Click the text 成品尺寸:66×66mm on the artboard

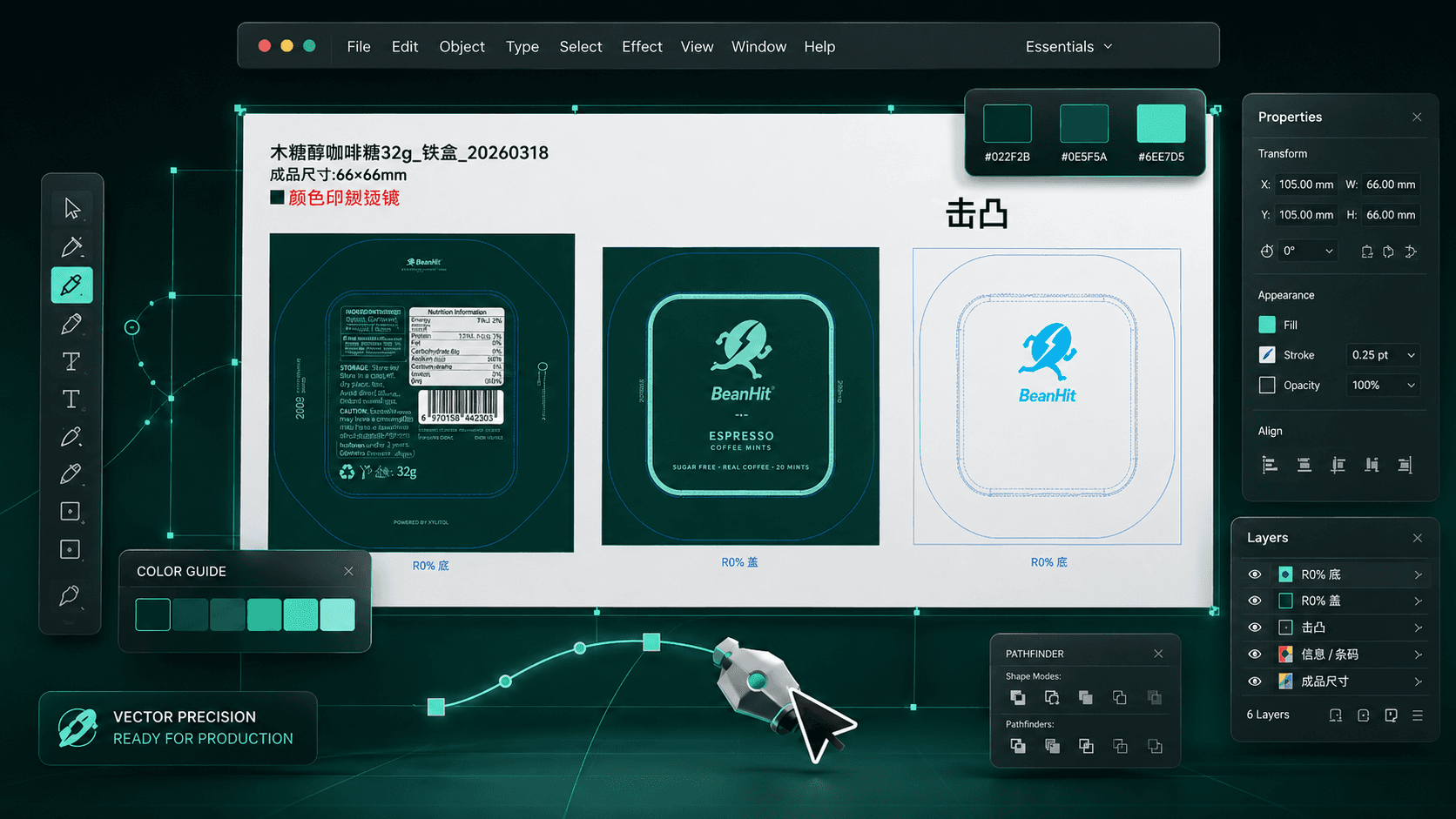pyautogui.click(x=338, y=175)
